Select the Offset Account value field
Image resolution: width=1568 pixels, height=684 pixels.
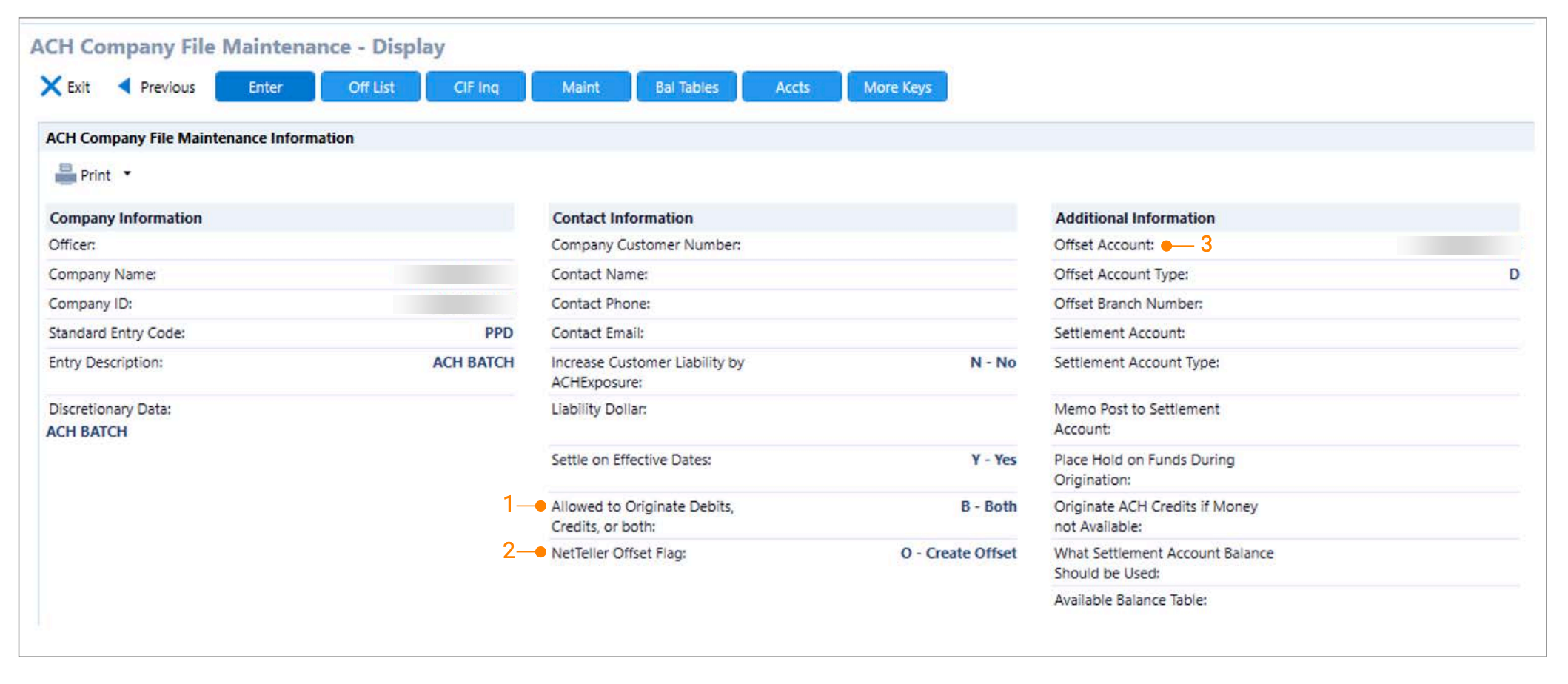[1457, 245]
